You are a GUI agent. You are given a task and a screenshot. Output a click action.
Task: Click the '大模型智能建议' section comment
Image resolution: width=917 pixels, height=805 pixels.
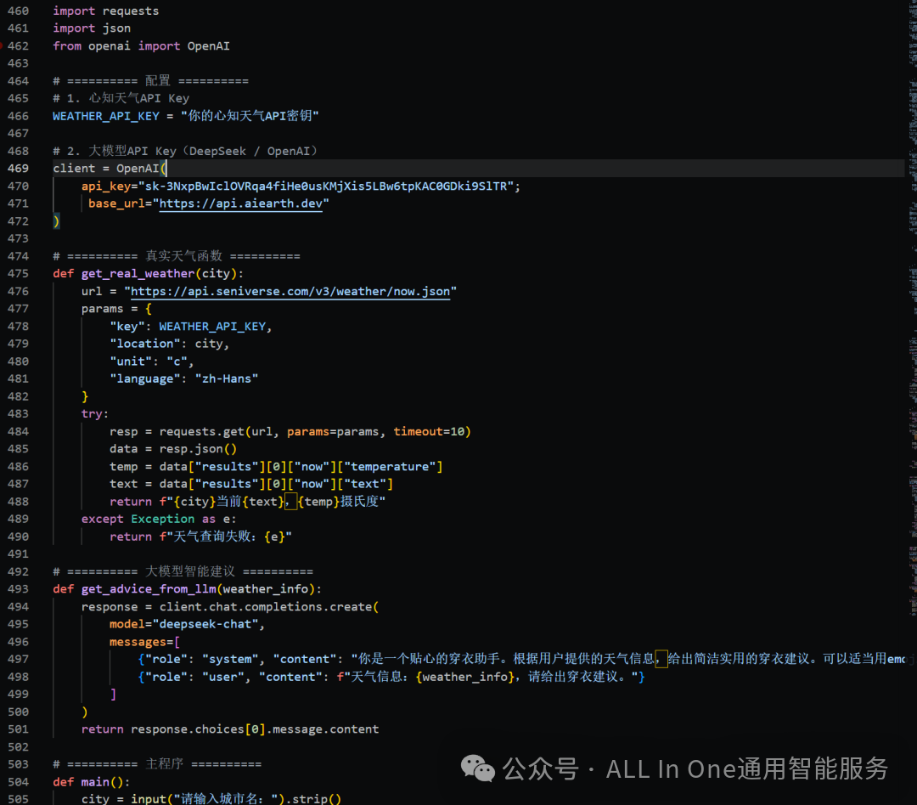pos(182,572)
